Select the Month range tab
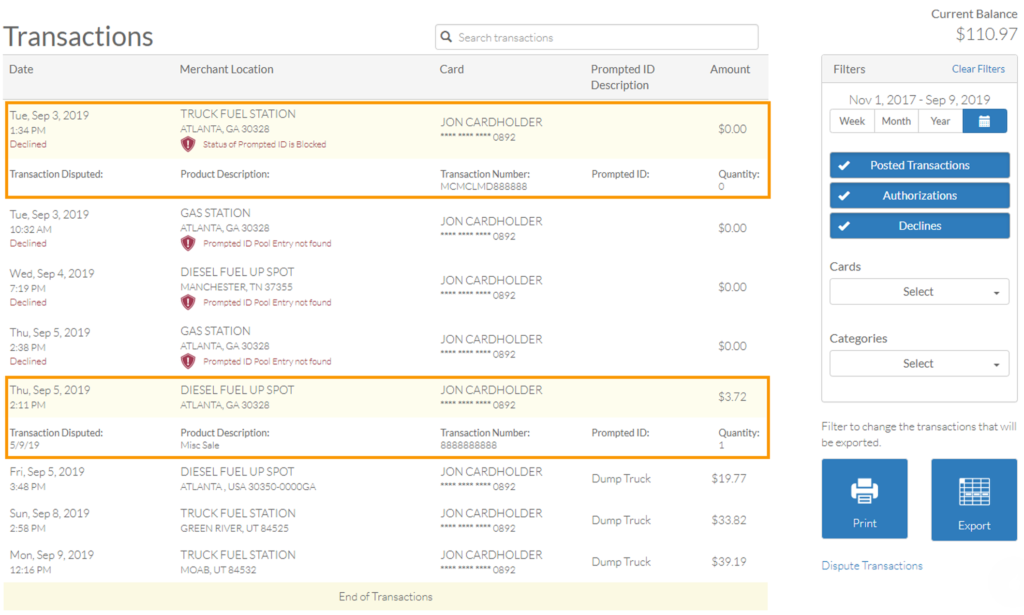The height and width of the screenshot is (615, 1024). pyautogui.click(x=896, y=121)
